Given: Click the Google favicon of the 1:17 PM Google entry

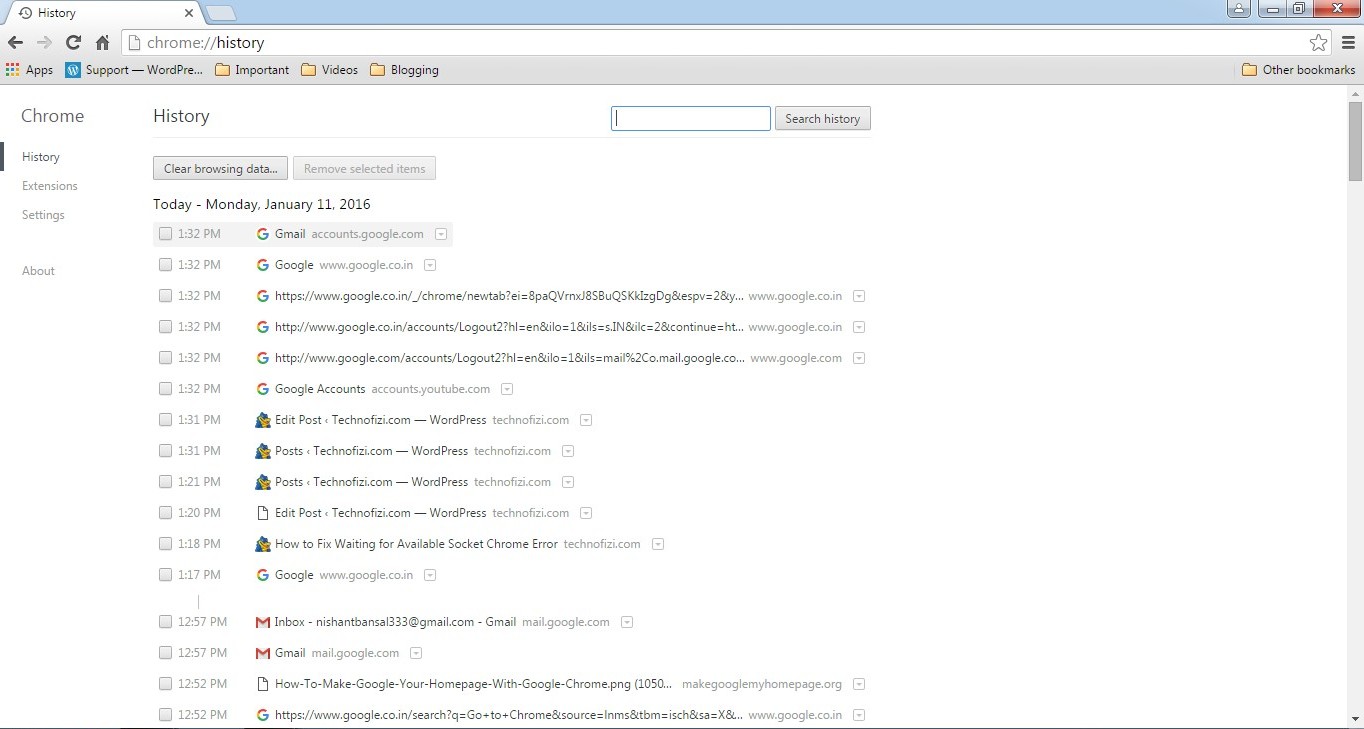Looking at the screenshot, I should coord(263,575).
